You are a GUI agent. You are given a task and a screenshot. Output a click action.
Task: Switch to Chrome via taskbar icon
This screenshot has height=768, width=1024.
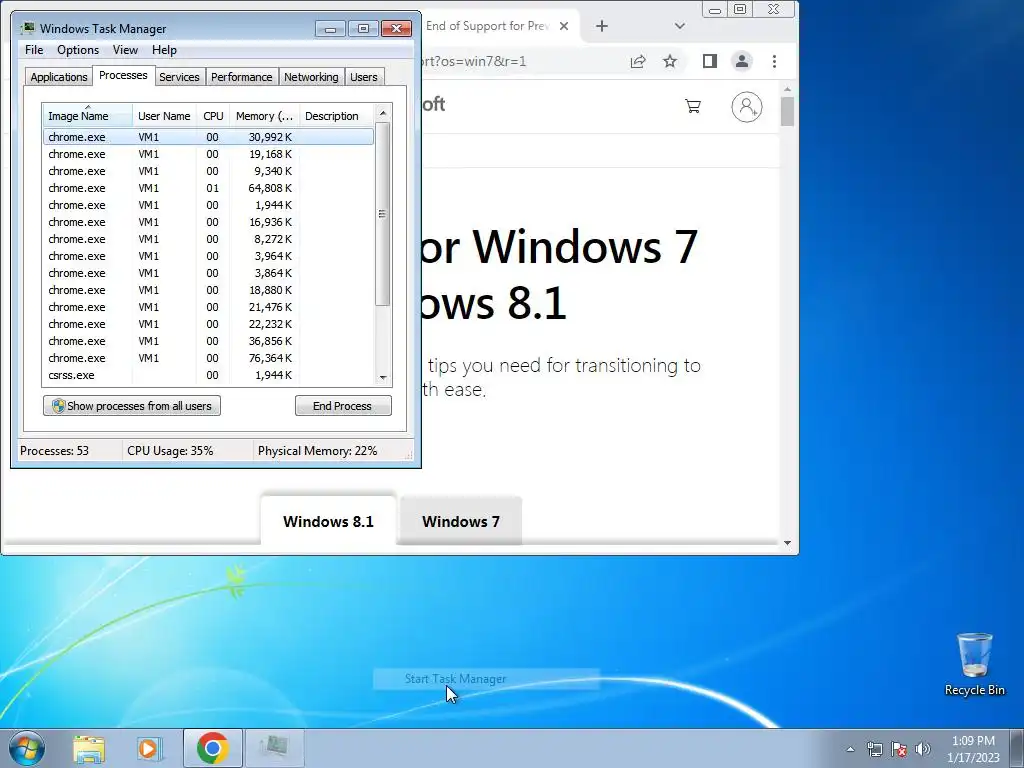coord(212,748)
